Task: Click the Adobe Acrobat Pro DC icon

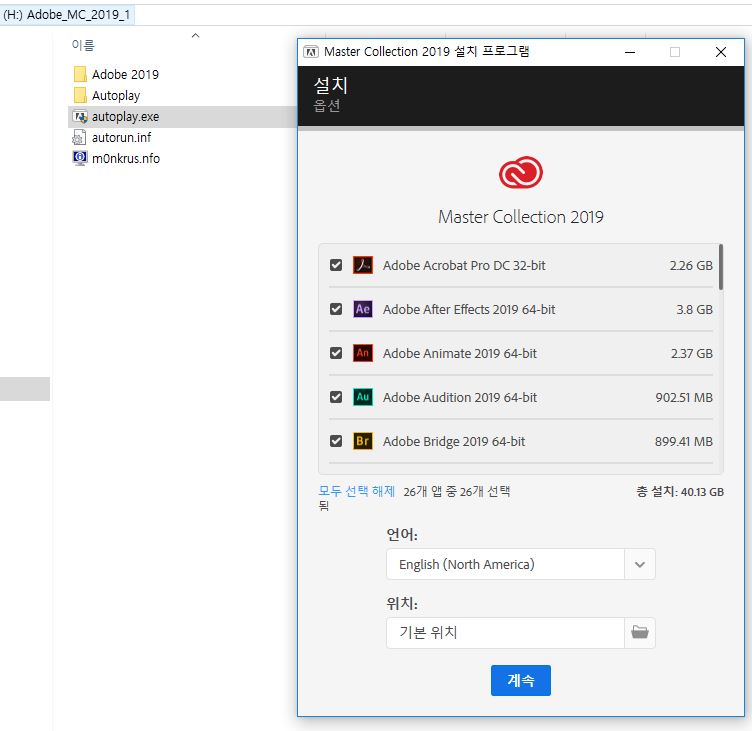Action: click(363, 265)
